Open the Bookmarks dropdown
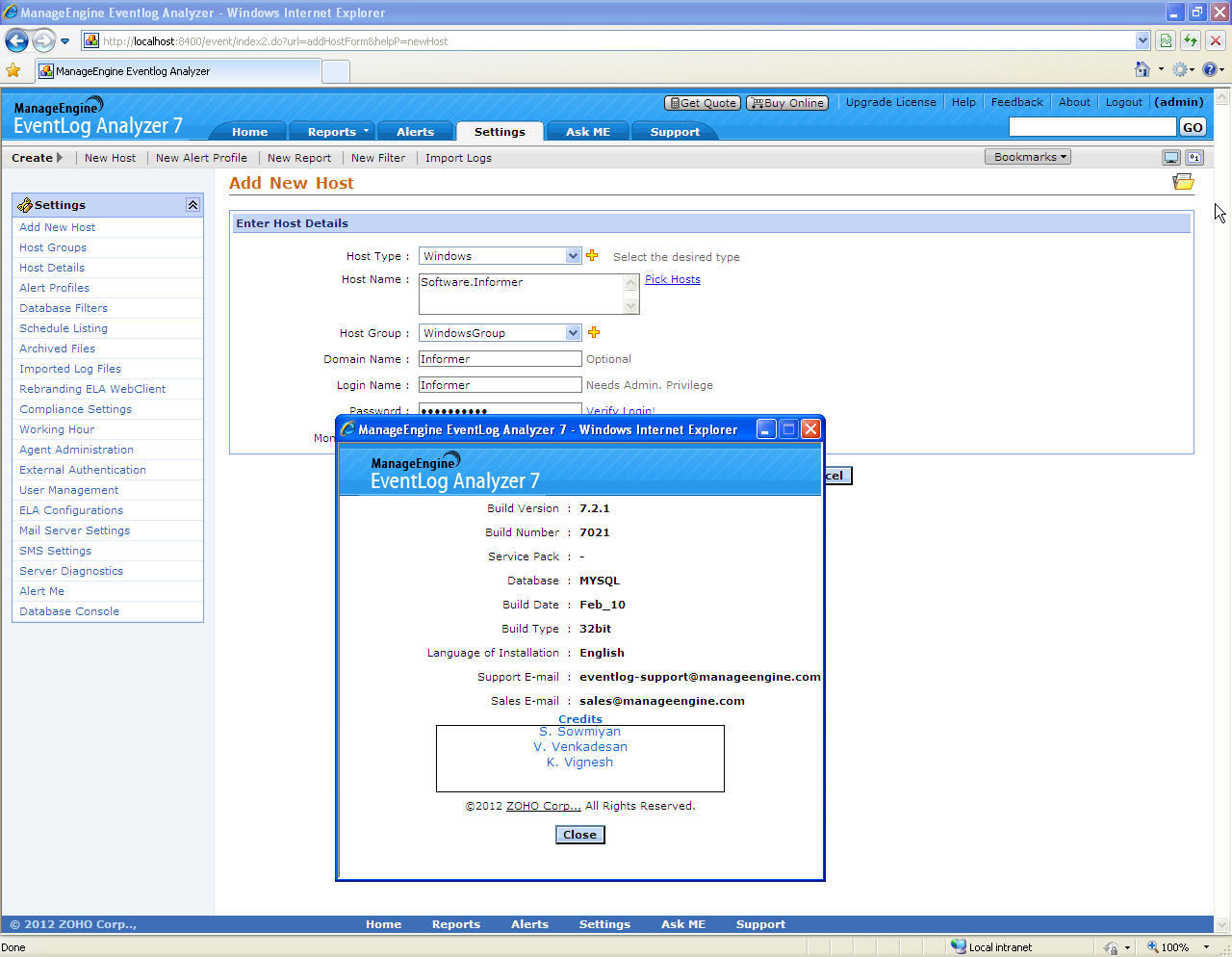This screenshot has width=1232, height=957. click(1027, 157)
